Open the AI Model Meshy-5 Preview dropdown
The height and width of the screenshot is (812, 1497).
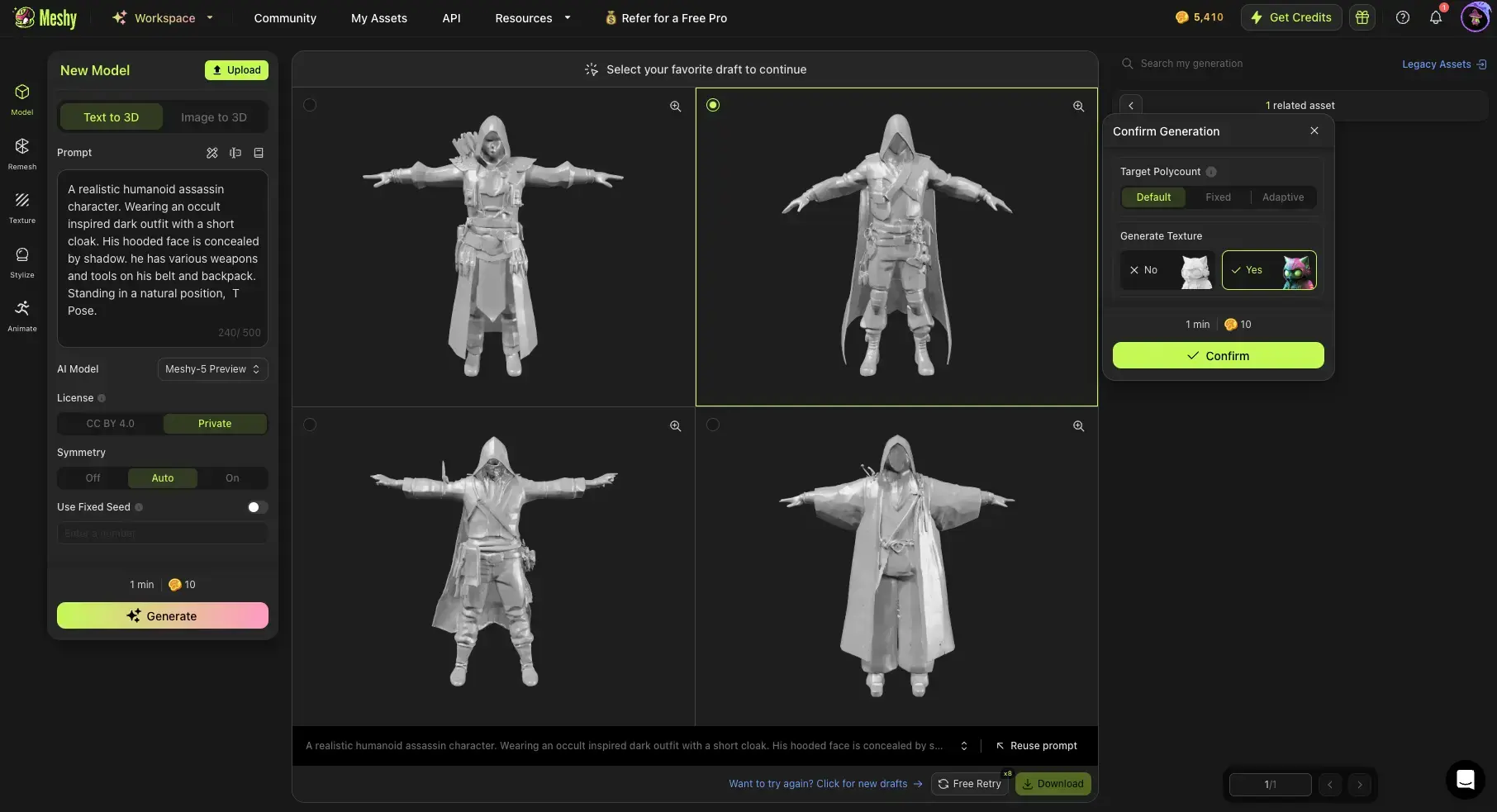211,369
